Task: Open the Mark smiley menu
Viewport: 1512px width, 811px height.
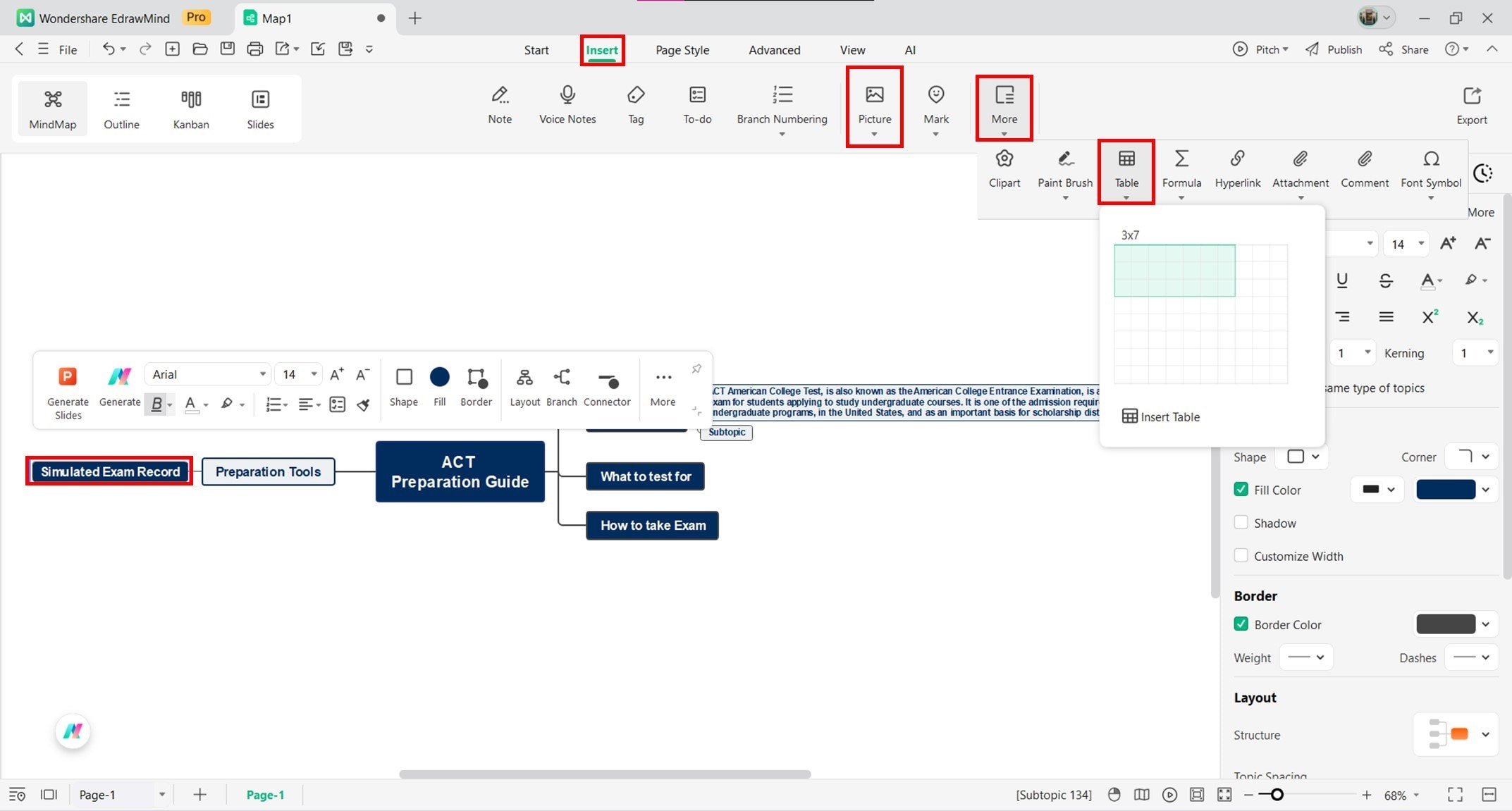Action: click(936, 109)
